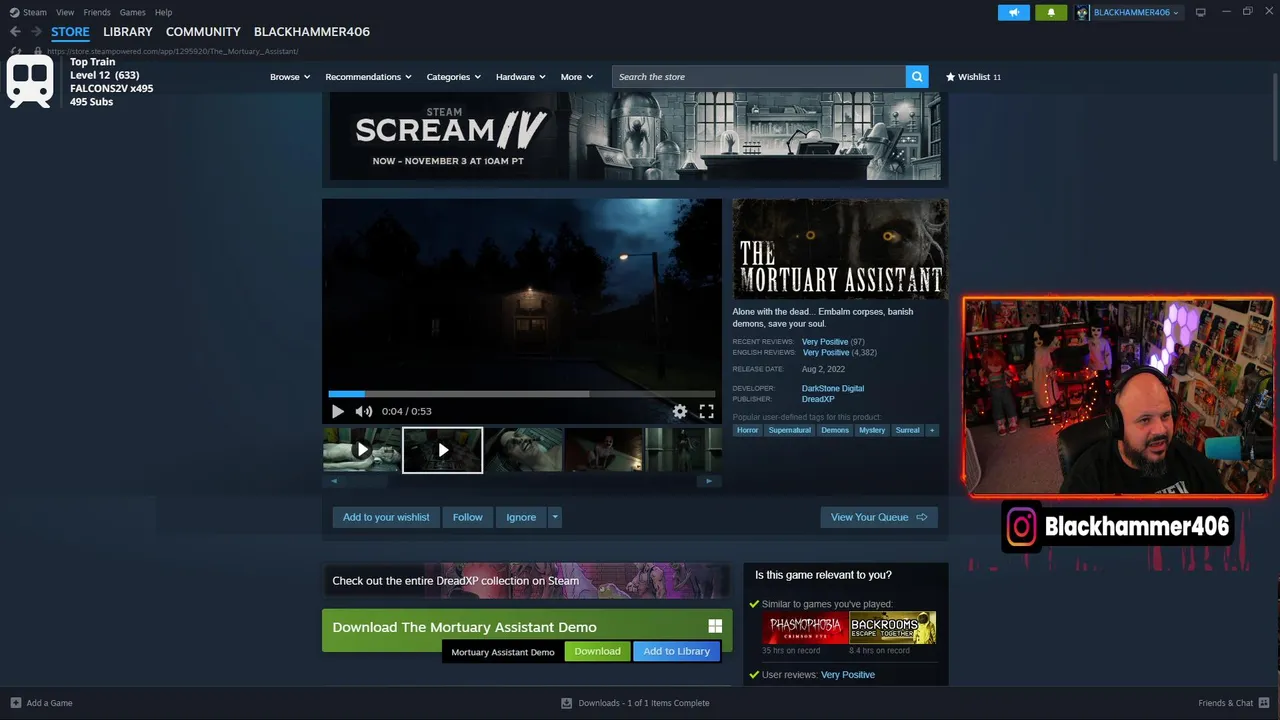
Task: Click the Supernatural tag
Action: [790, 430]
